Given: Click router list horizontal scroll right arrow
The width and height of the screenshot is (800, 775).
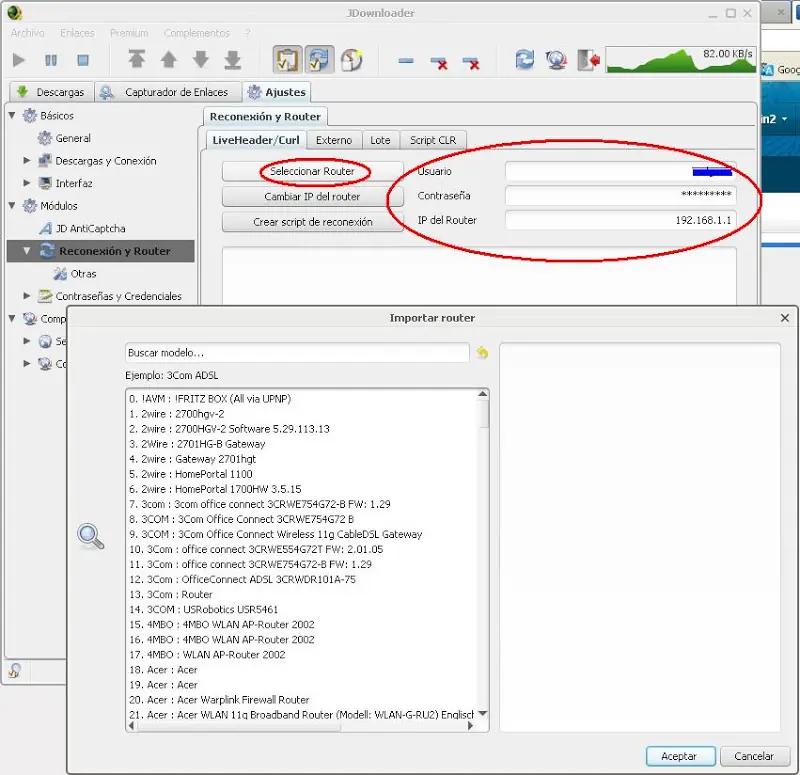Looking at the screenshot, I should click(x=471, y=726).
